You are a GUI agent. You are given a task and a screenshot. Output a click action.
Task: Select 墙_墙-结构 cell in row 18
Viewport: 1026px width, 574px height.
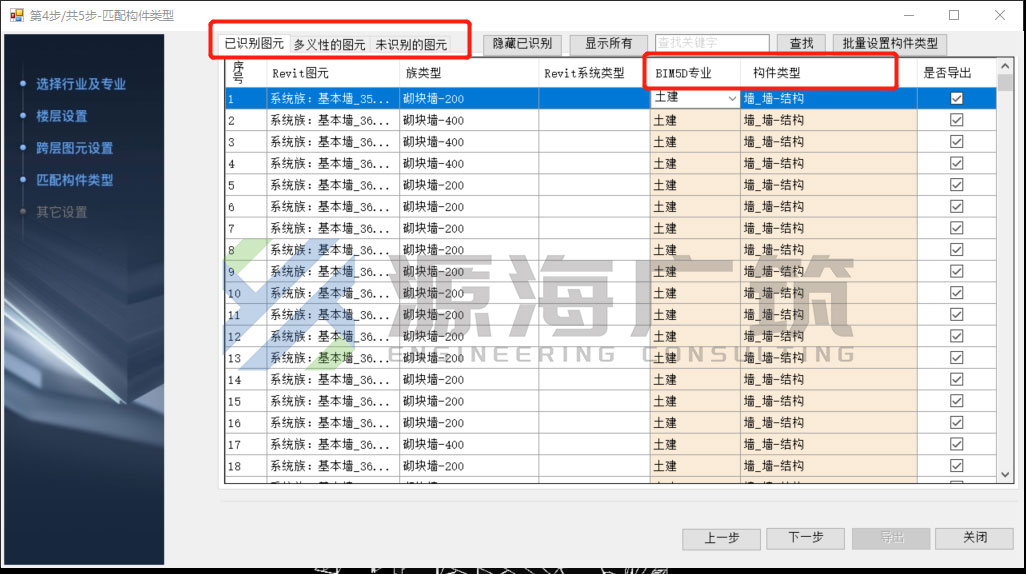828,466
